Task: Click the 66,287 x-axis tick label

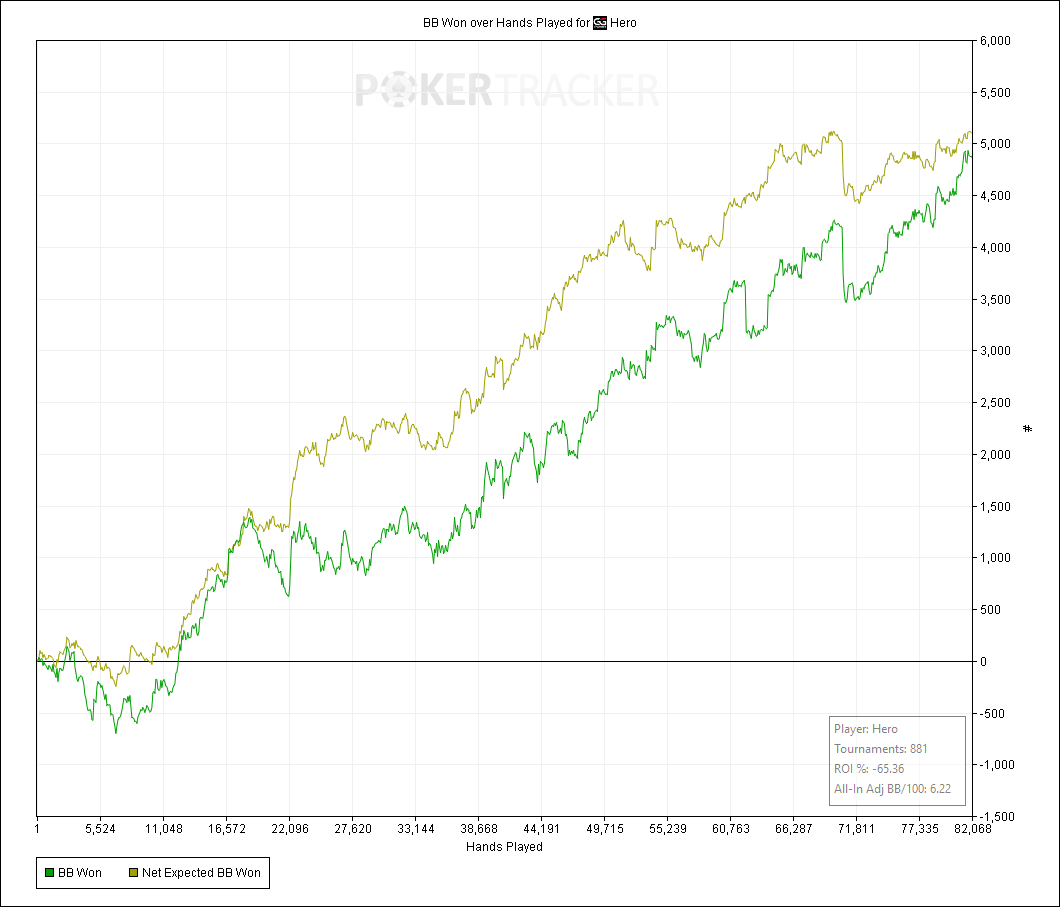Action: [794, 829]
